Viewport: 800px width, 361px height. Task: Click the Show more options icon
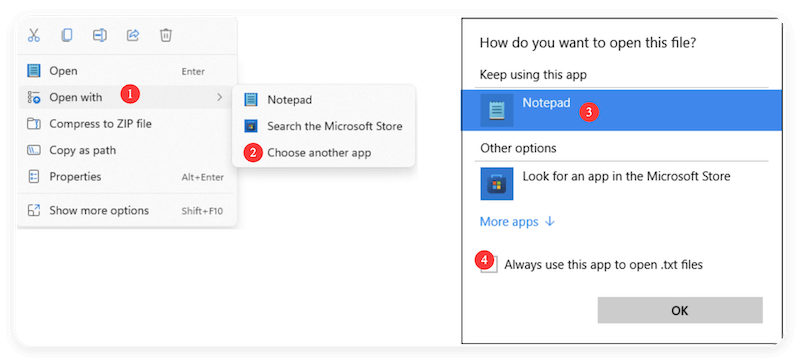(x=34, y=210)
